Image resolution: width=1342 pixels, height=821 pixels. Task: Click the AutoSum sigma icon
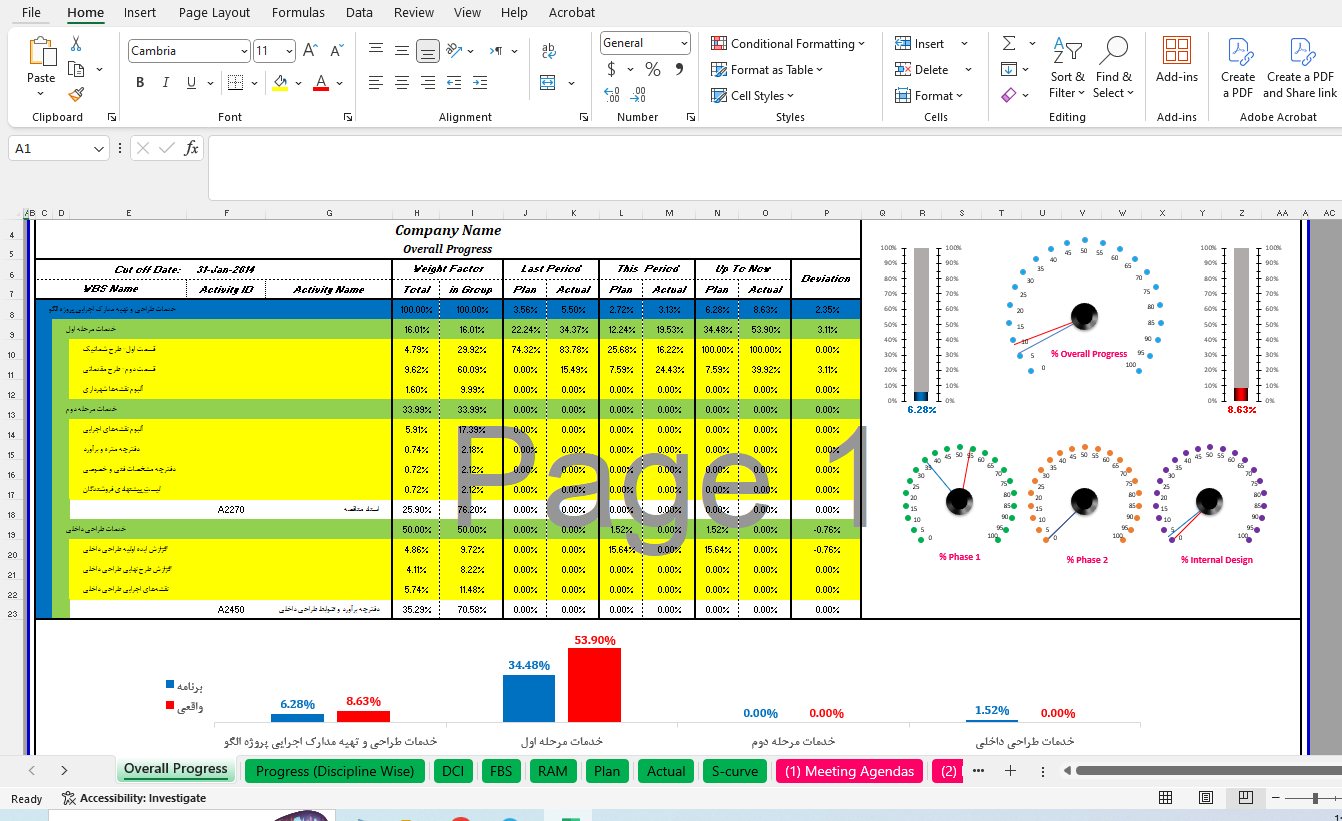click(1008, 44)
